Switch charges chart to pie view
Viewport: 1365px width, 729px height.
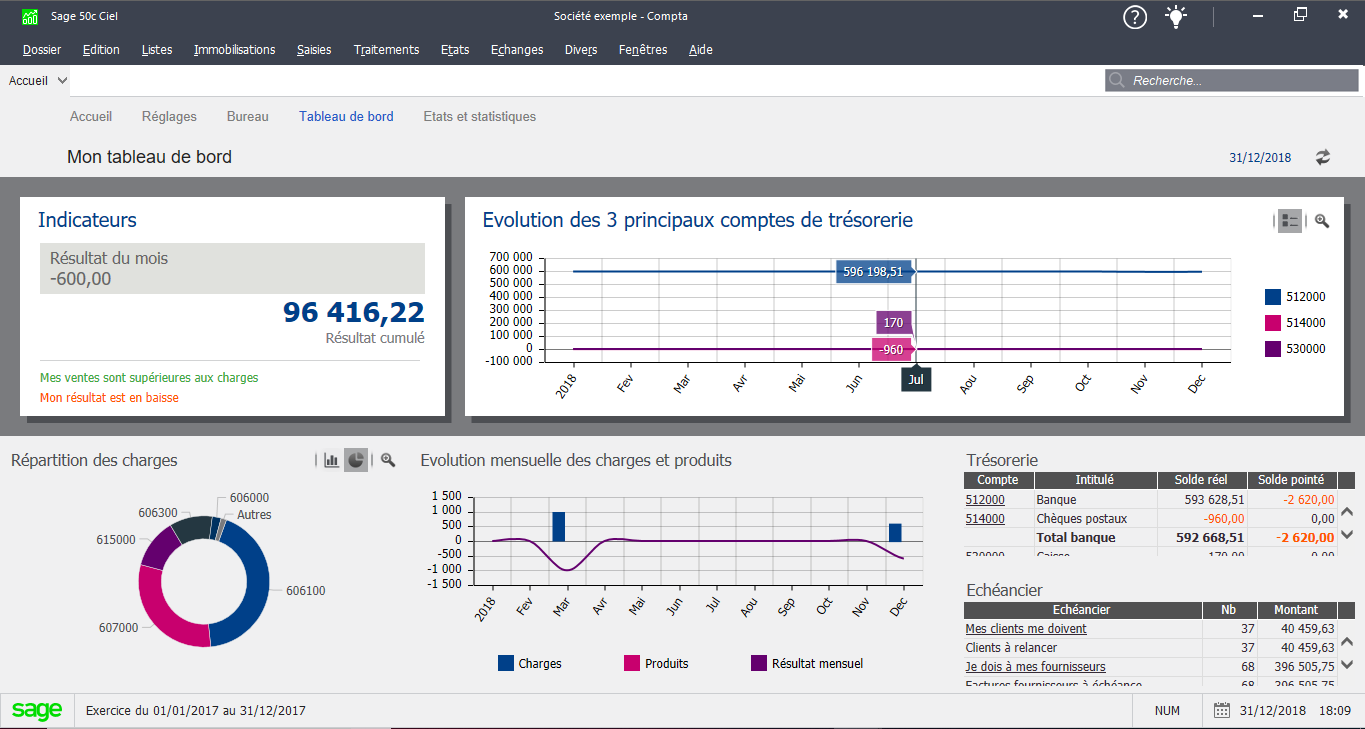[356, 460]
